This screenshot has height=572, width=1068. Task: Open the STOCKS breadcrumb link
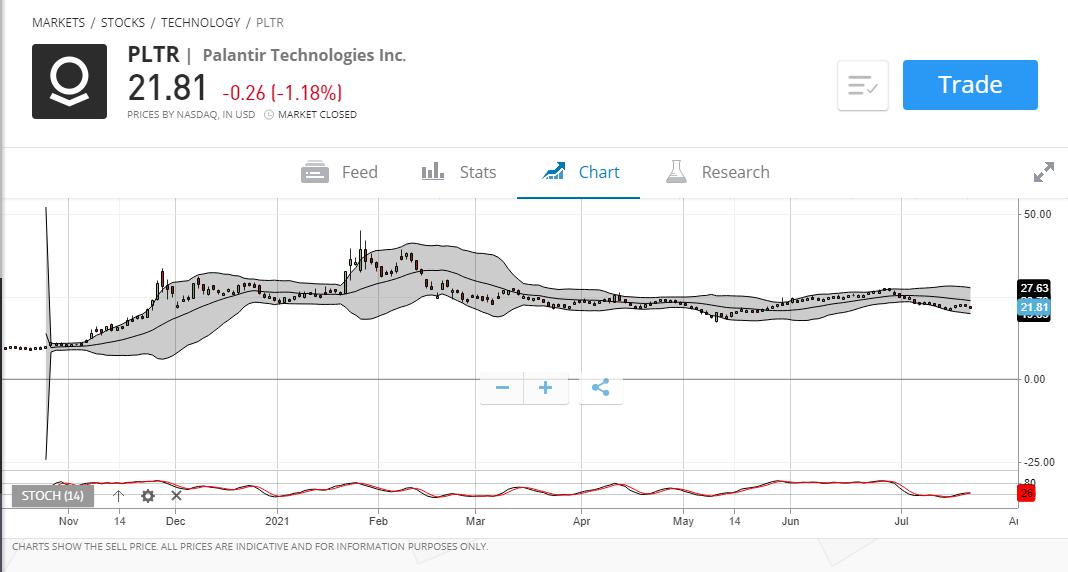pyautogui.click(x=123, y=22)
